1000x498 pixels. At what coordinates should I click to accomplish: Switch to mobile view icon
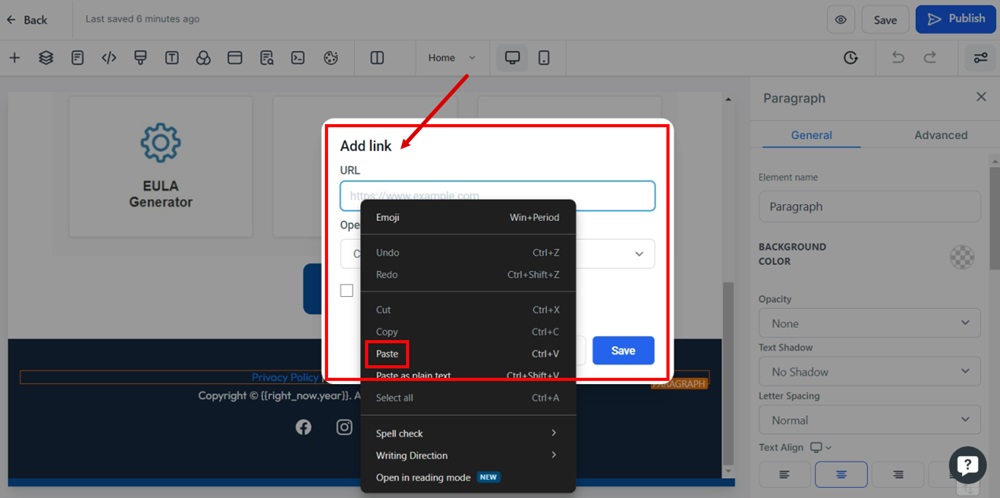(x=544, y=58)
